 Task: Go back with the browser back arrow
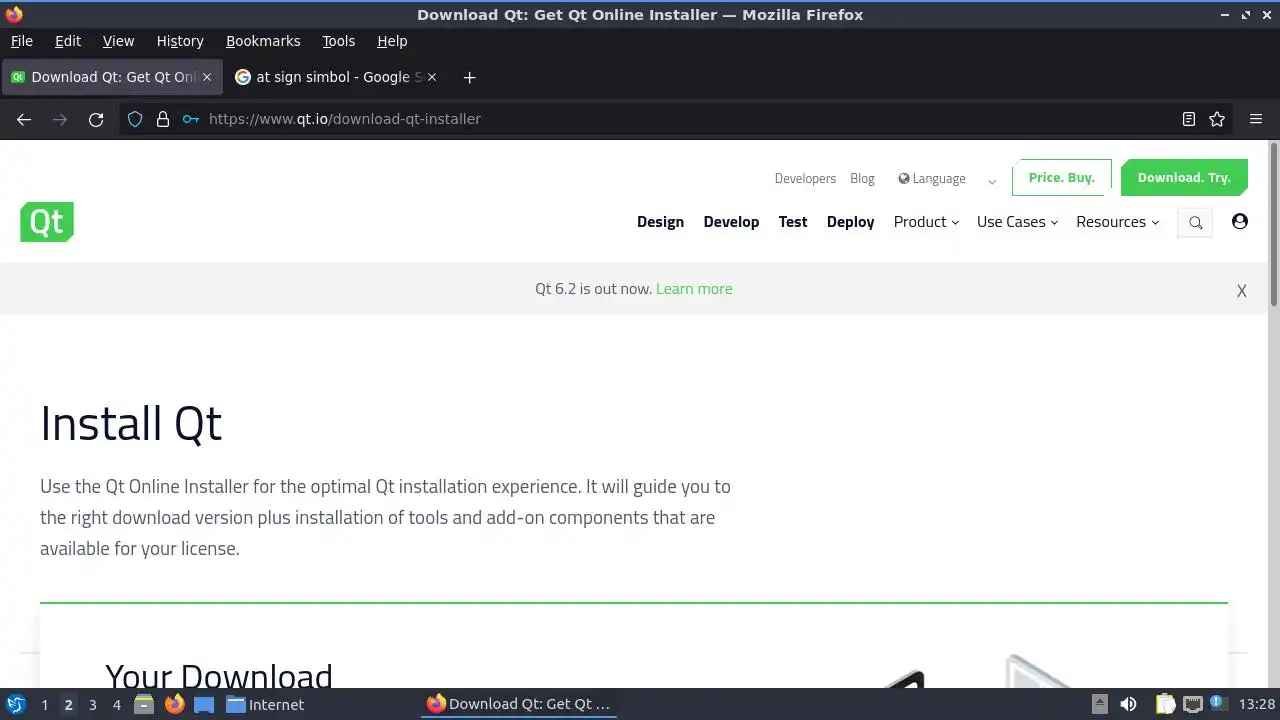24,119
